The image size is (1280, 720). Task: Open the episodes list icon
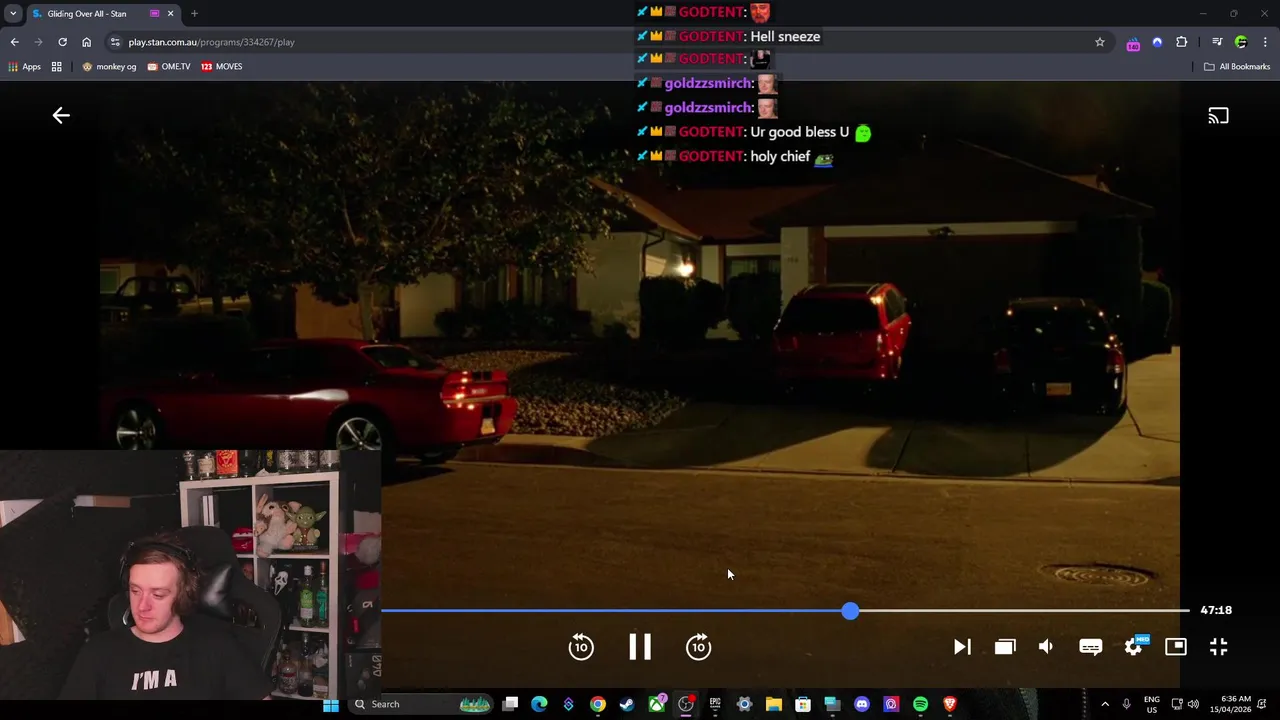click(x=1005, y=647)
